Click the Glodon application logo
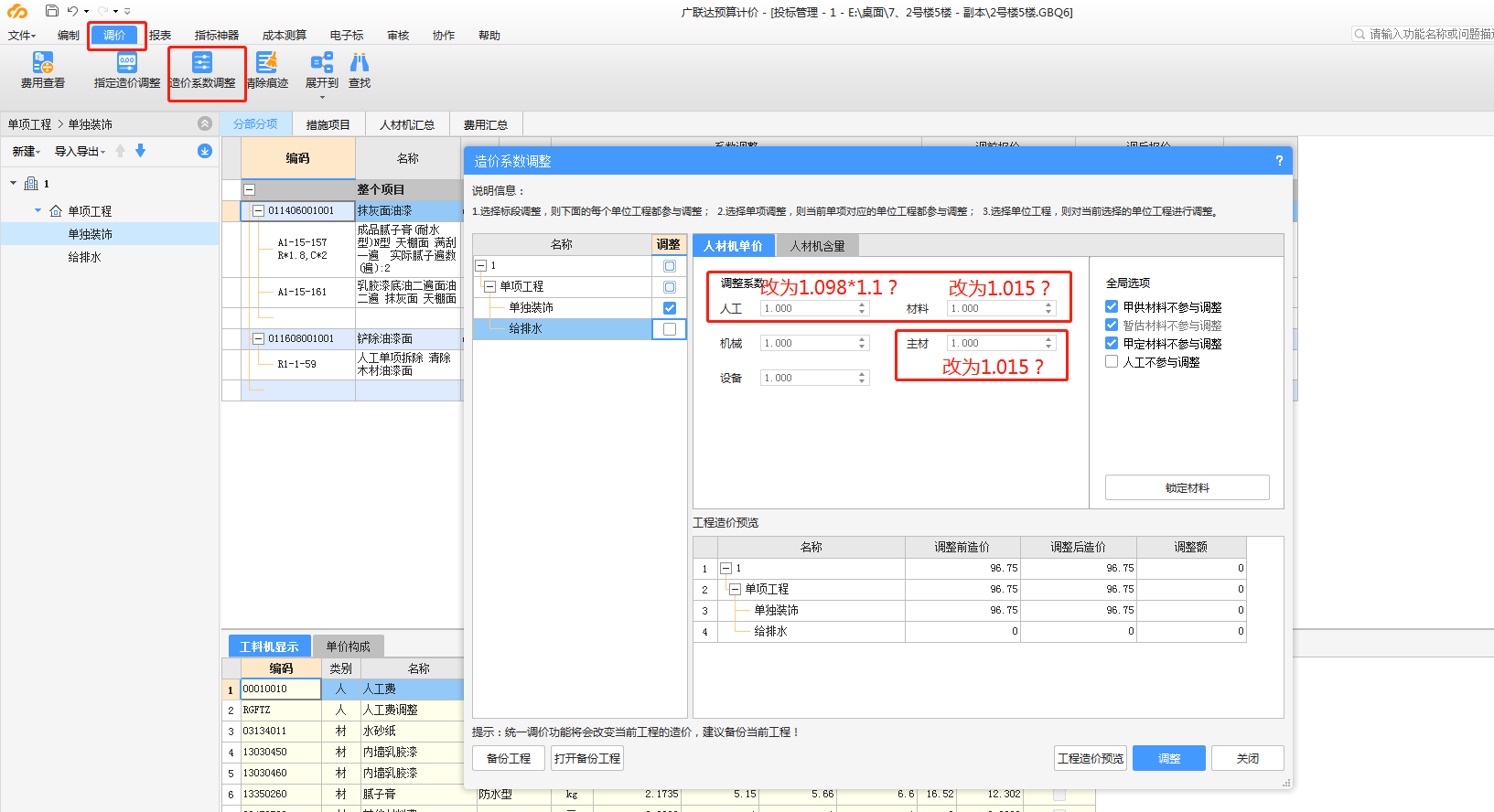The width and height of the screenshot is (1494, 812). point(17,11)
